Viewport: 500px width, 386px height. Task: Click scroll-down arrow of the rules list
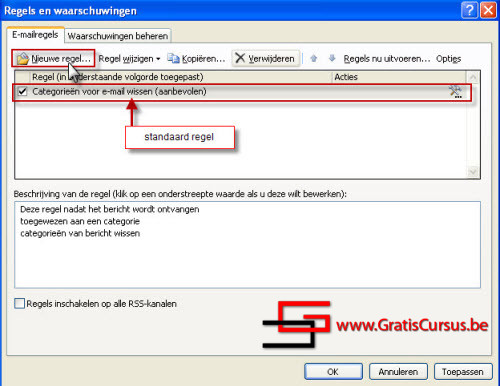click(x=473, y=172)
